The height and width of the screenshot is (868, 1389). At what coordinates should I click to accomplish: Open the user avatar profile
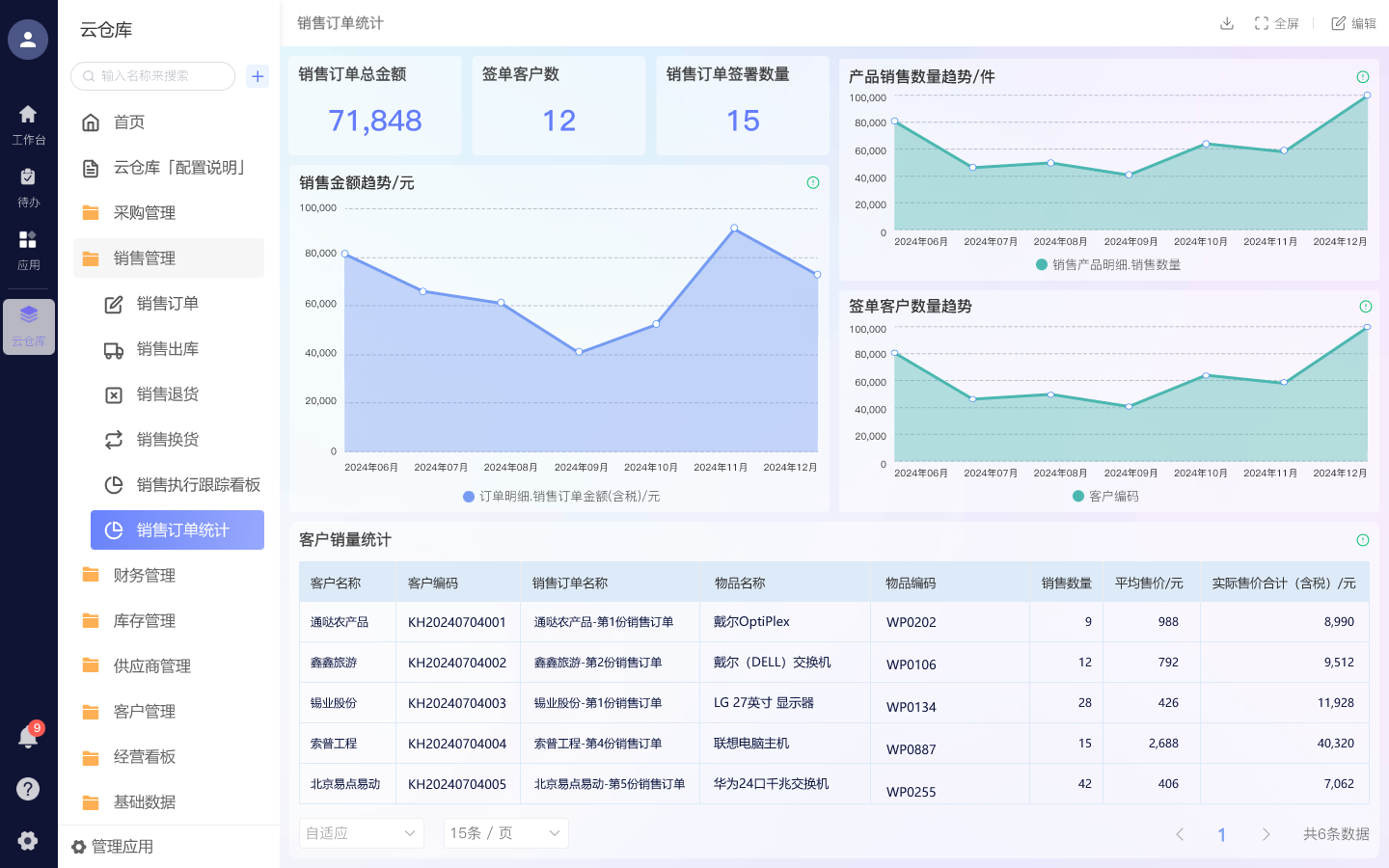point(28,40)
